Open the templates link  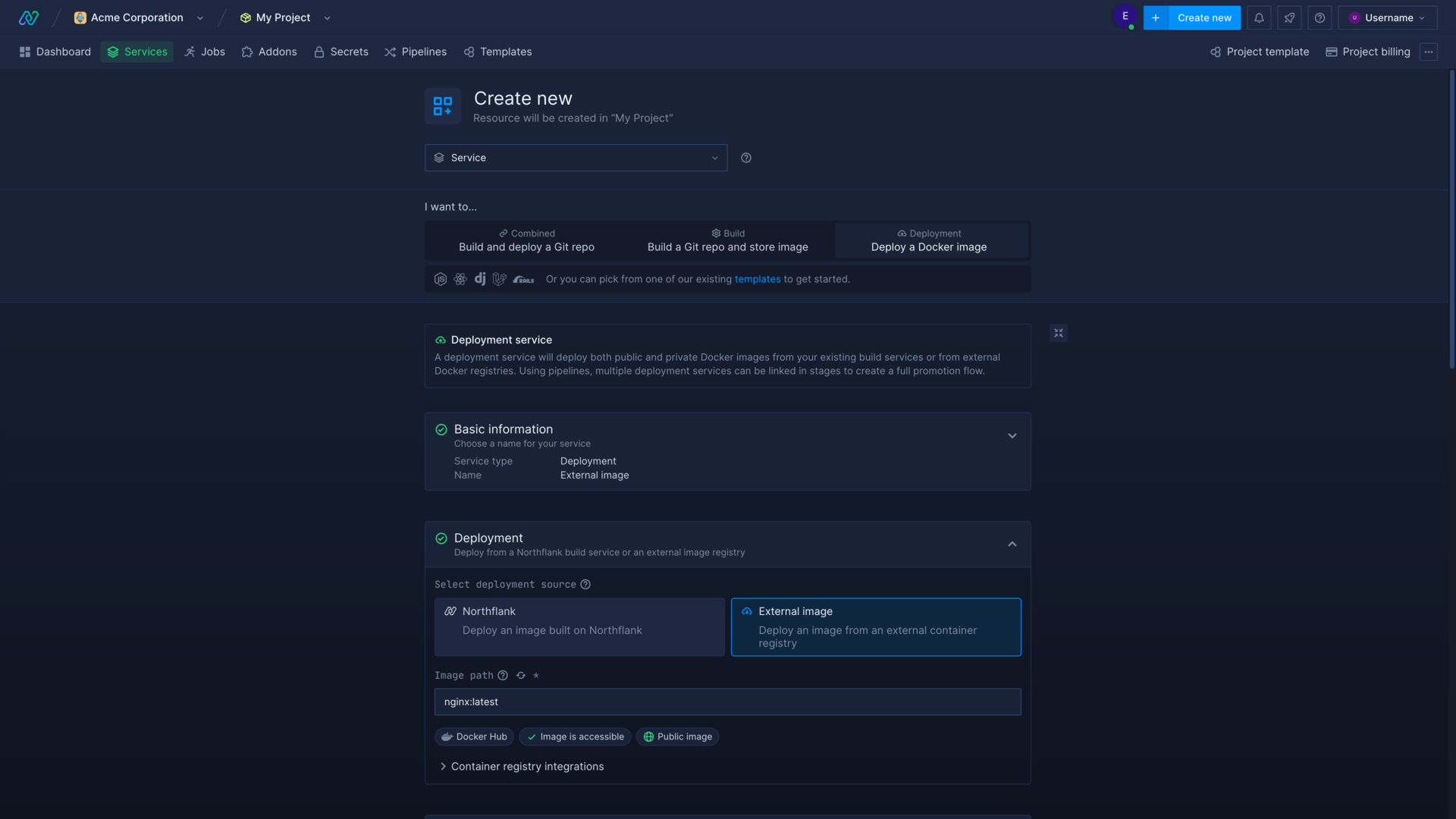757,279
